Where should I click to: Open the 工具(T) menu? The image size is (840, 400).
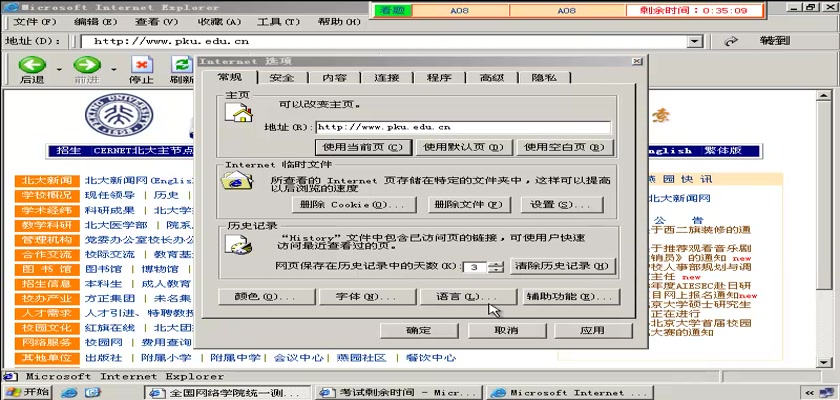click(278, 22)
